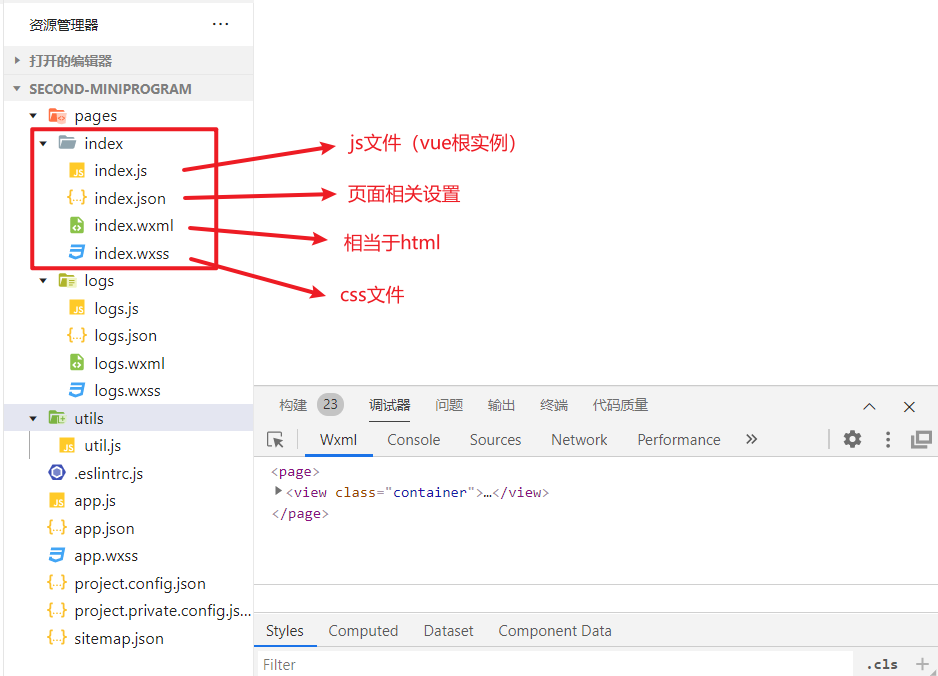Select the 问题 panel tab
The width and height of the screenshot is (938, 676).
(x=449, y=405)
